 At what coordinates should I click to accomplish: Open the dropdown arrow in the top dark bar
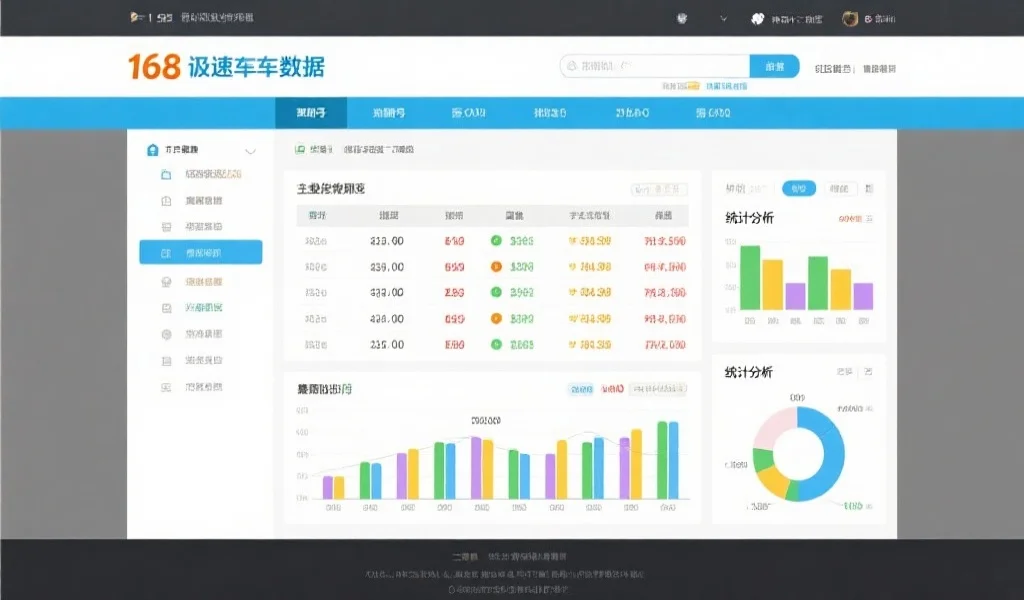(723, 18)
